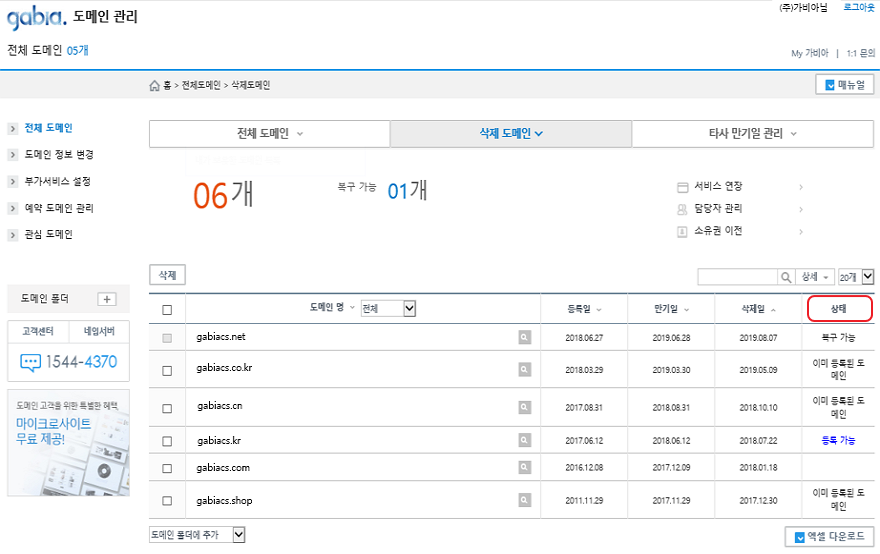
Task: Click magnifier icon next to gabiacs.net
Action: (x=525, y=337)
